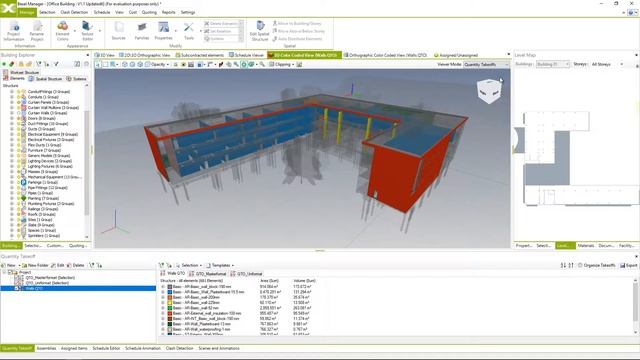
Task: Select the Walls QTO item in takeoff tree
Action: (x=34, y=288)
